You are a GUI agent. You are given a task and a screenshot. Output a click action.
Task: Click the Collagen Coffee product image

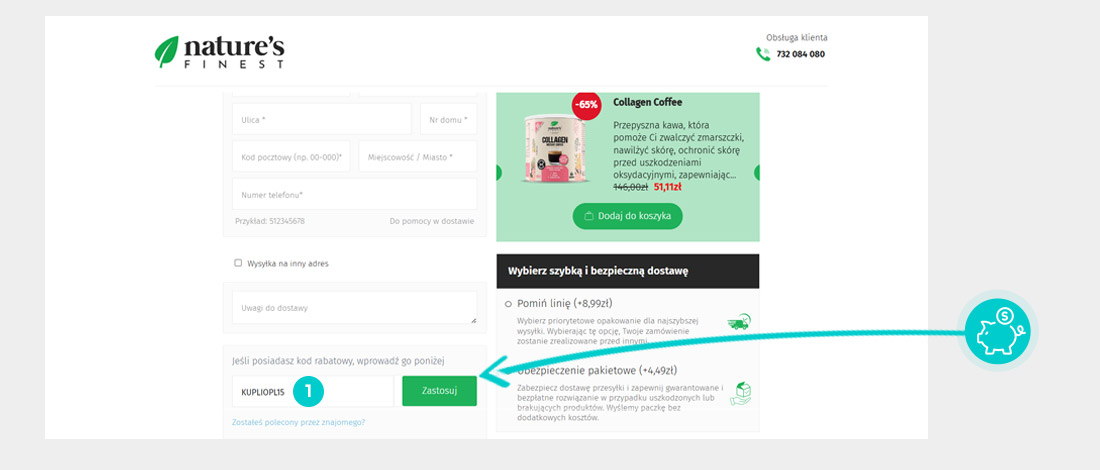(553, 149)
